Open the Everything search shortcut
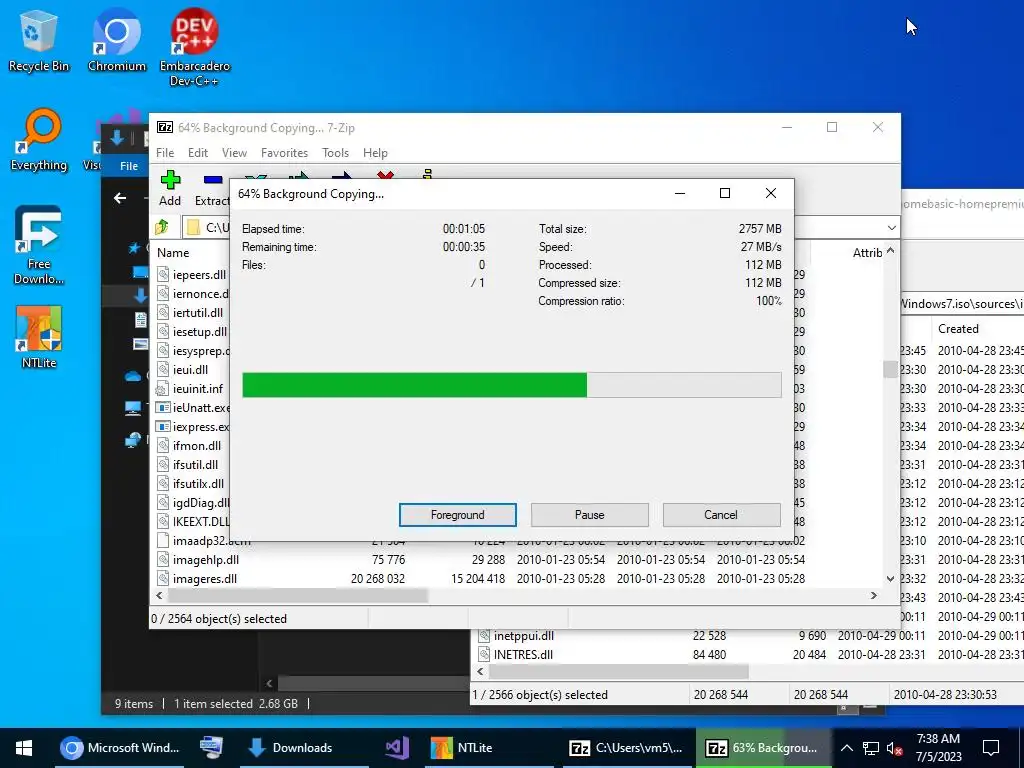Image resolution: width=1024 pixels, height=768 pixels. coord(39,139)
